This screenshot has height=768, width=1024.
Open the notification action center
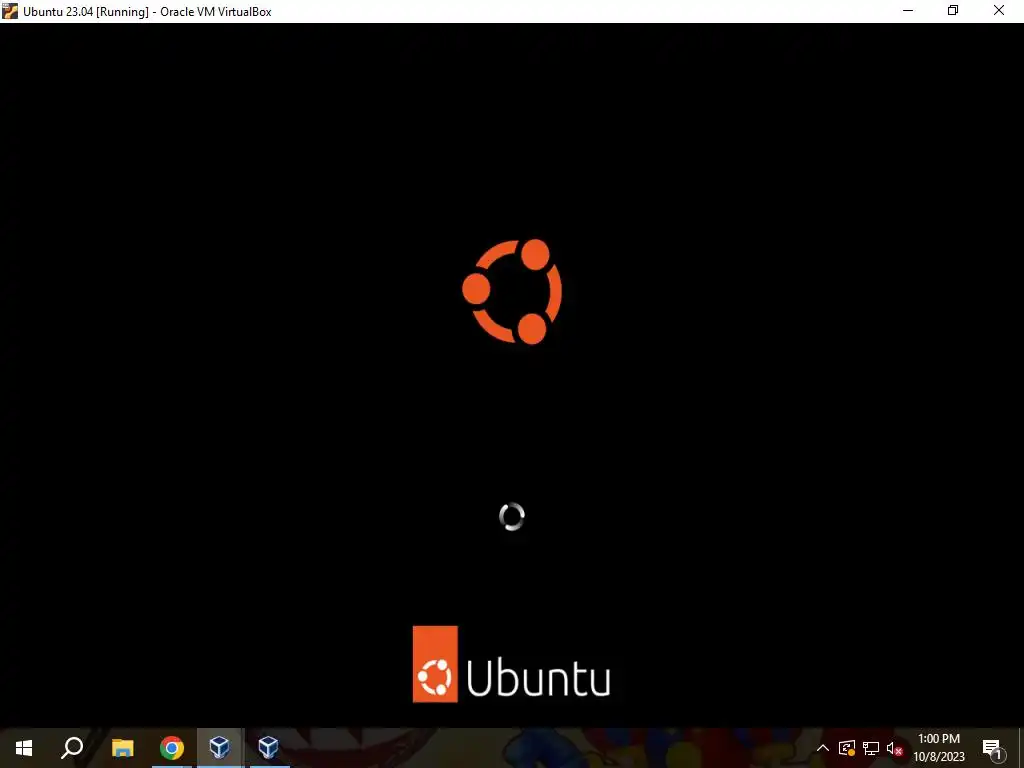click(992, 749)
